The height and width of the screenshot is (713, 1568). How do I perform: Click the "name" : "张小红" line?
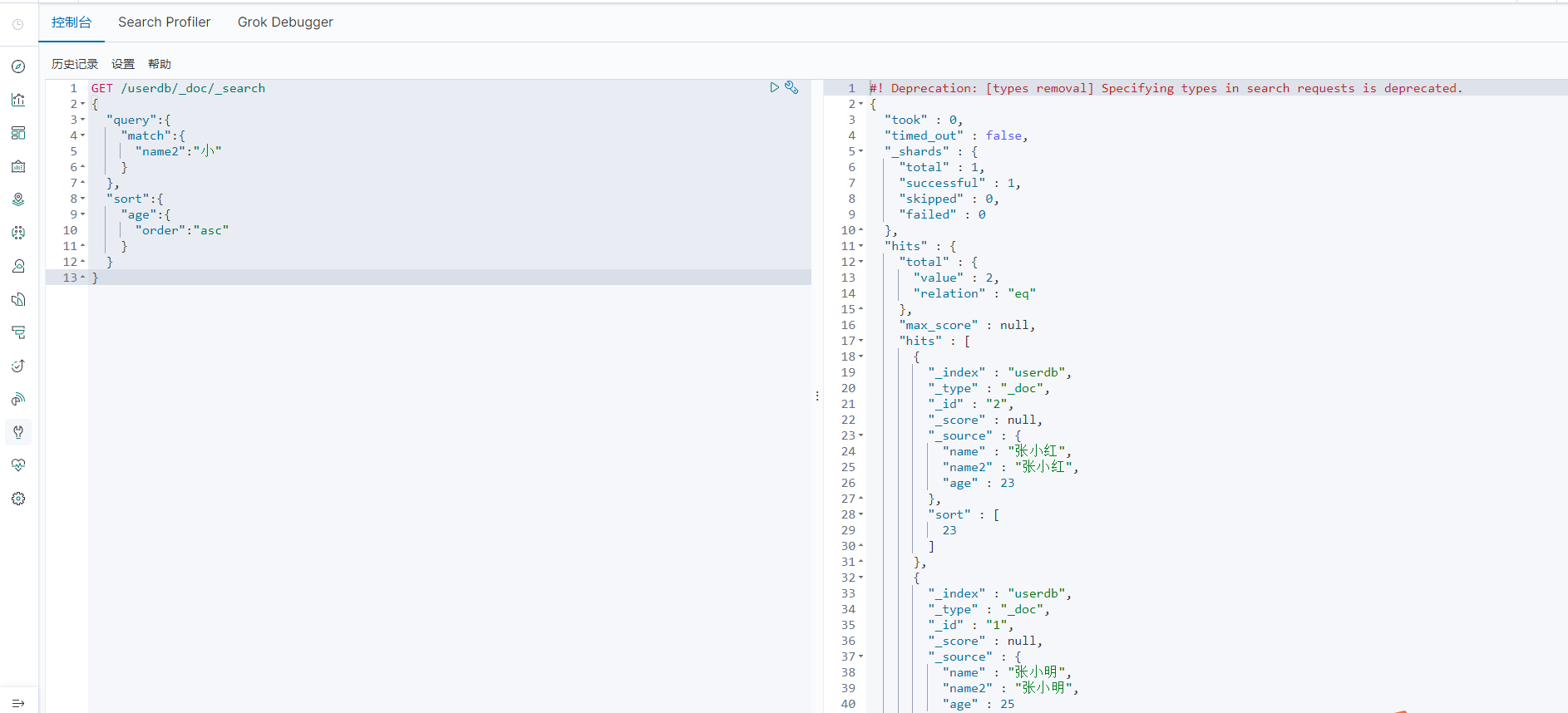pos(1007,451)
